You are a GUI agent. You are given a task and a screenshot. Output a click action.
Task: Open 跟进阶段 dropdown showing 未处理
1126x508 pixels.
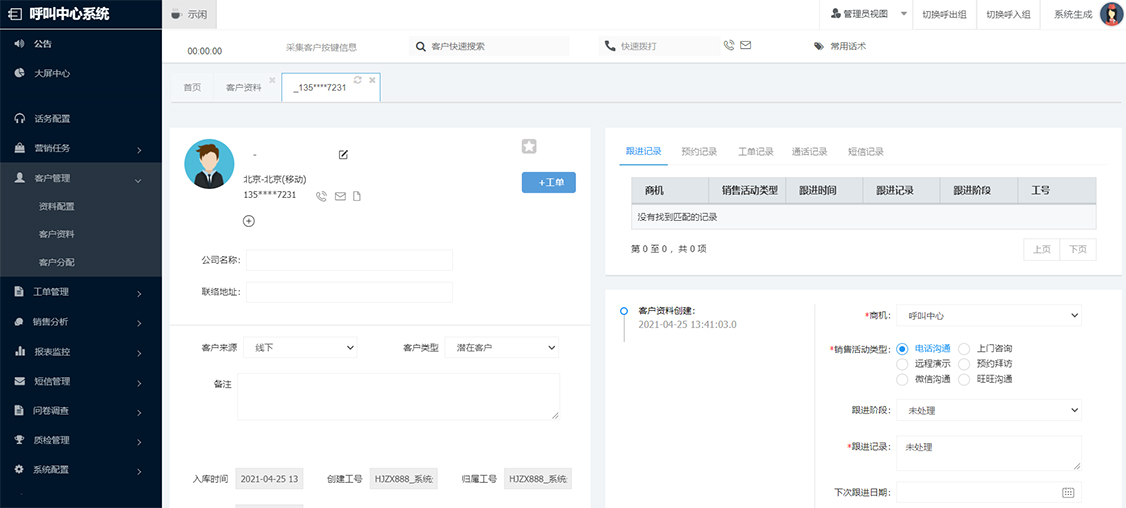point(989,410)
